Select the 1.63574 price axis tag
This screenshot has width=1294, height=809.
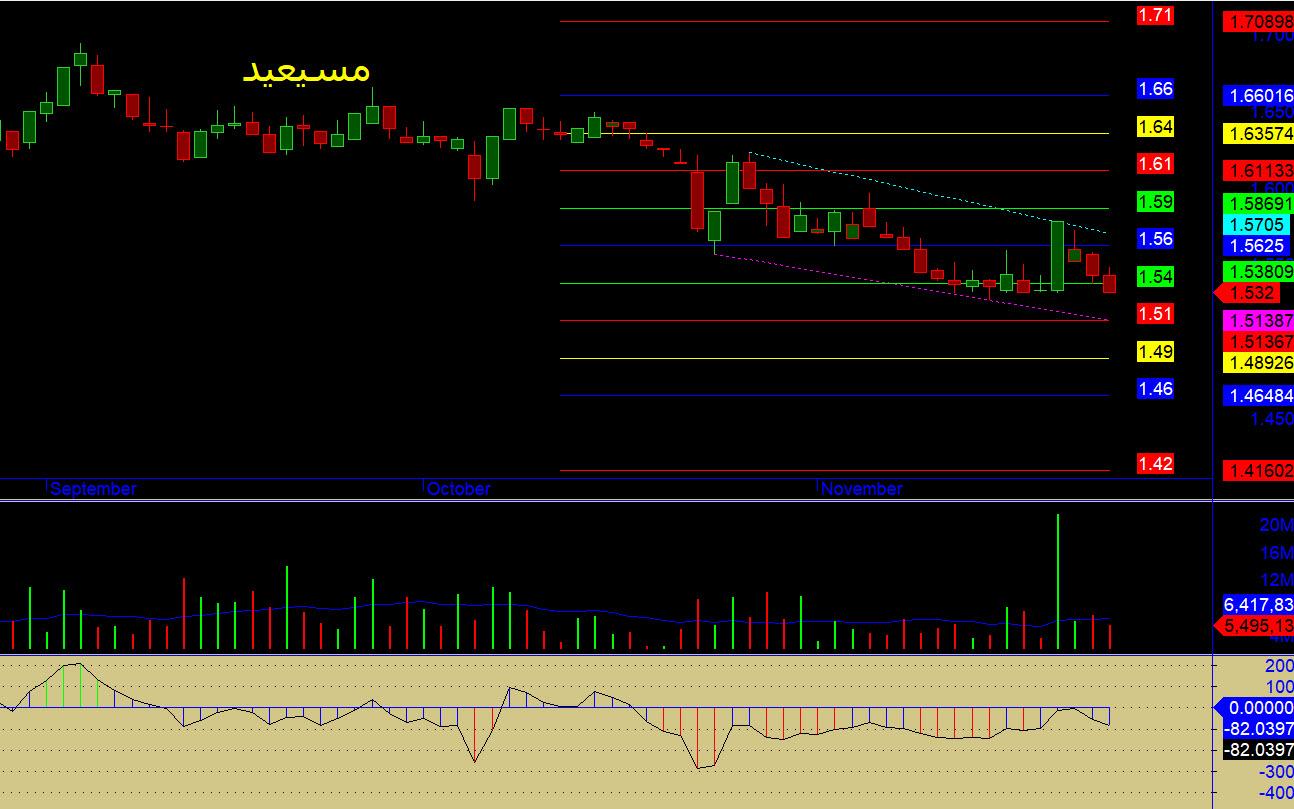[1258, 133]
